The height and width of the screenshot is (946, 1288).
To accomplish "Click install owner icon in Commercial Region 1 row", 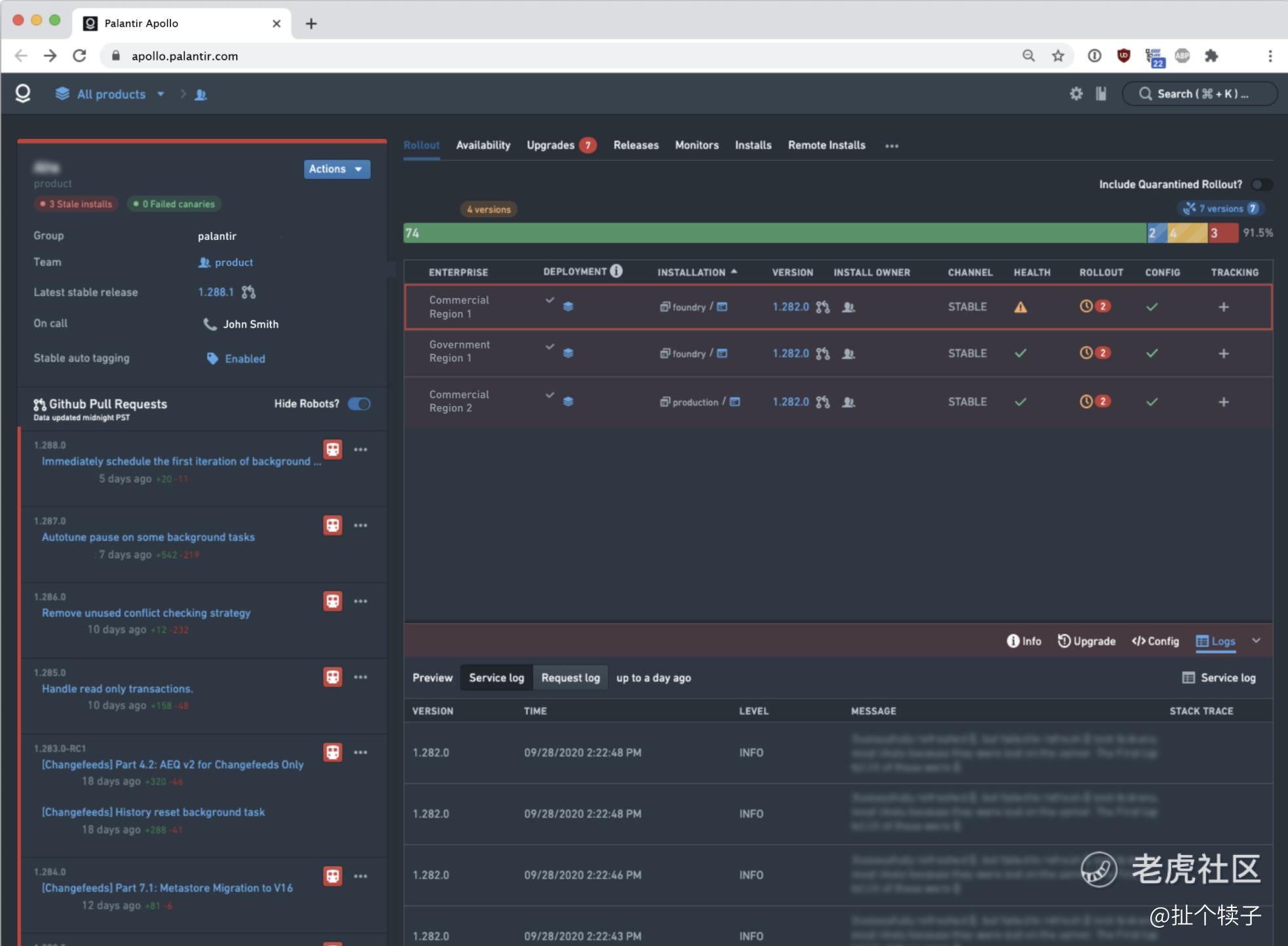I will click(848, 307).
